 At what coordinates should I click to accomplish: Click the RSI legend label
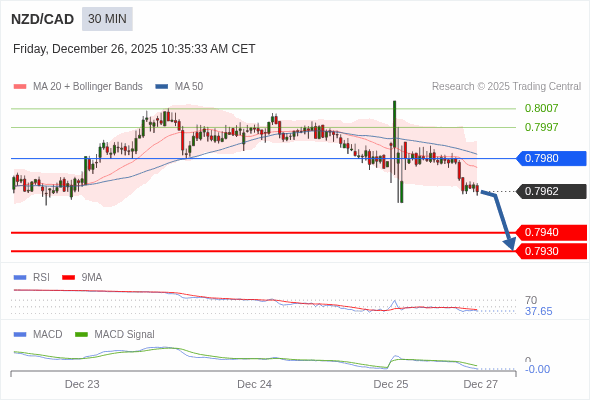coord(41,278)
